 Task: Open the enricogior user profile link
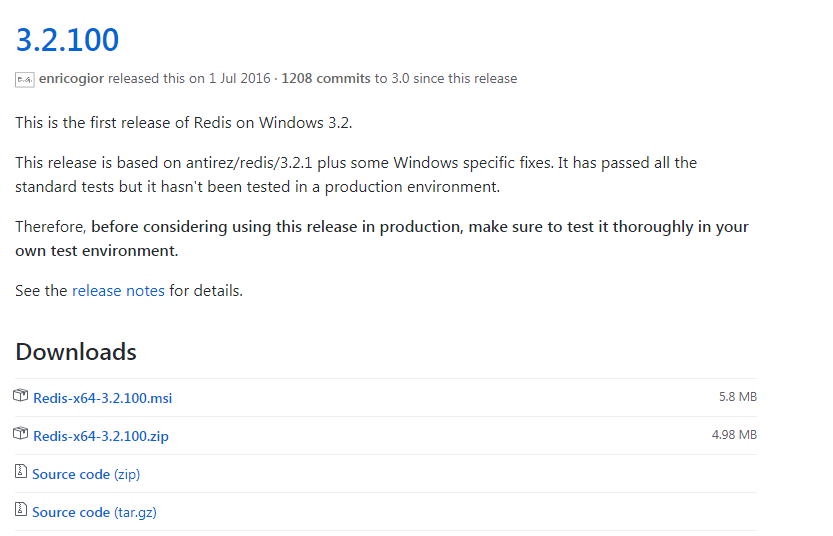pos(71,78)
